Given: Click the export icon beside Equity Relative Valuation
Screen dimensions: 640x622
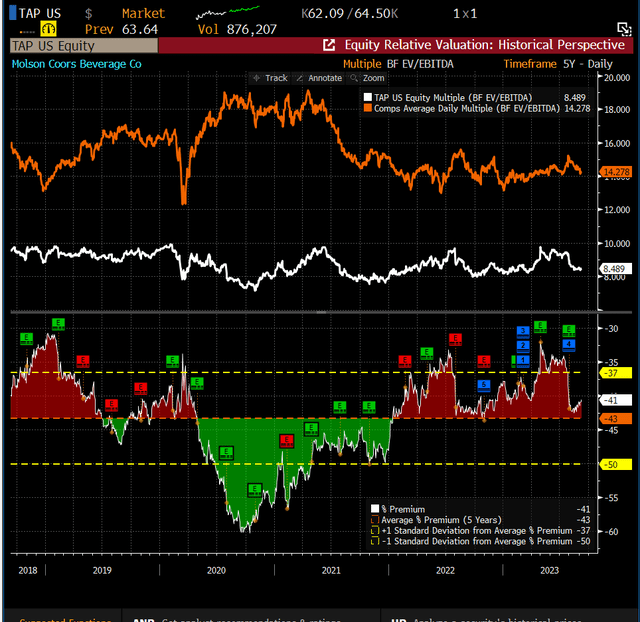Looking at the screenshot, I should [x=329, y=45].
